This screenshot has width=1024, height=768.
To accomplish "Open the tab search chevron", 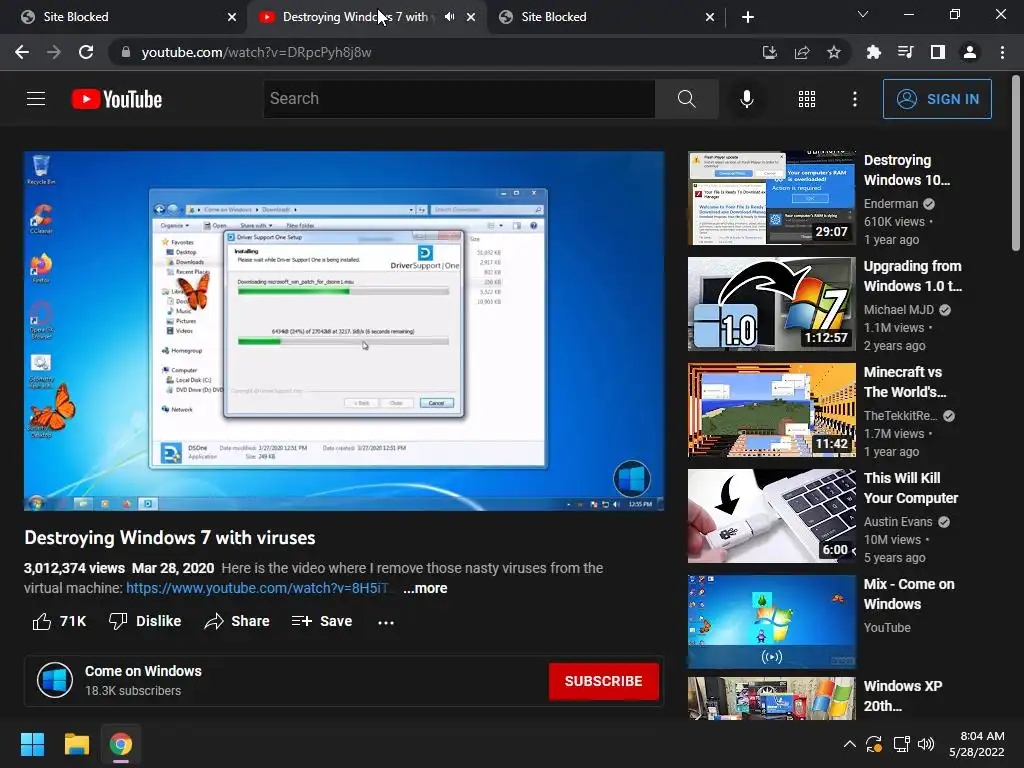I will tap(863, 14).
